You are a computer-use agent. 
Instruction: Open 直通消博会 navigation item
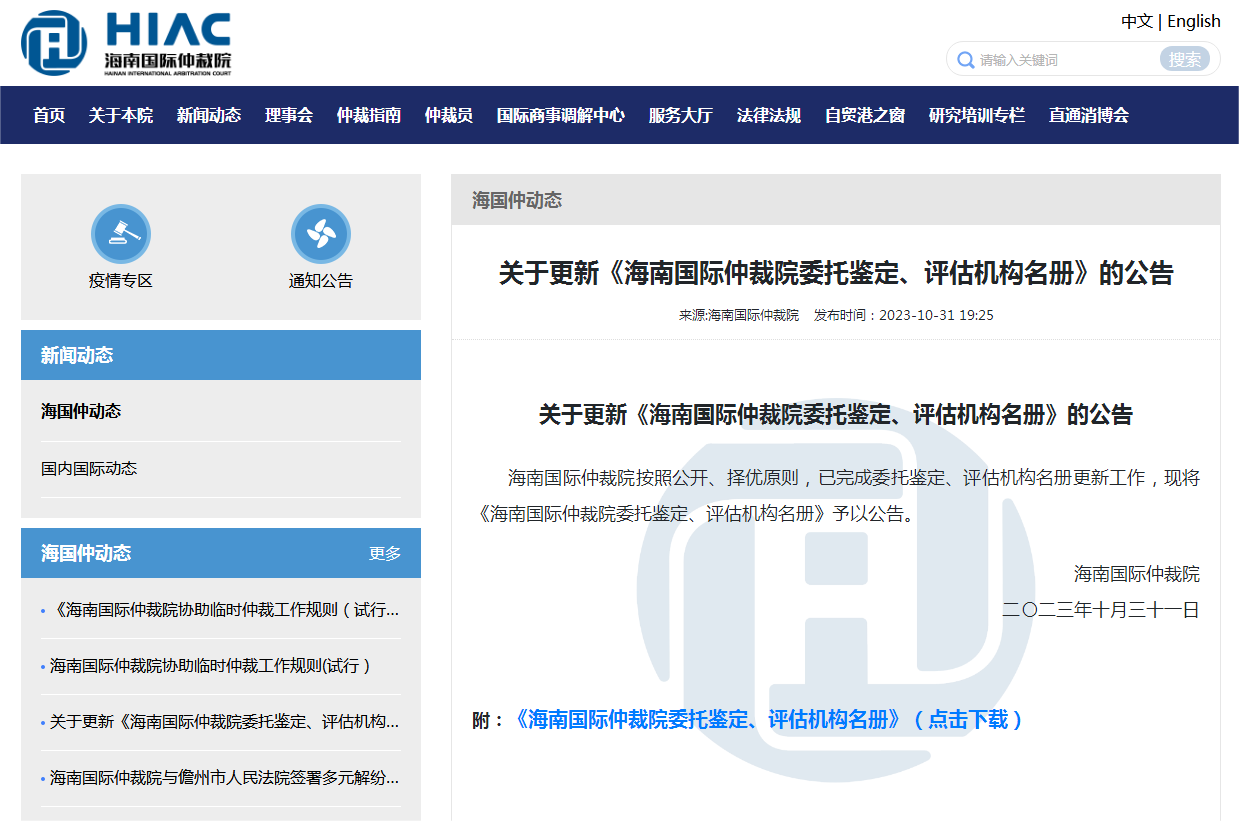[x=1089, y=115]
